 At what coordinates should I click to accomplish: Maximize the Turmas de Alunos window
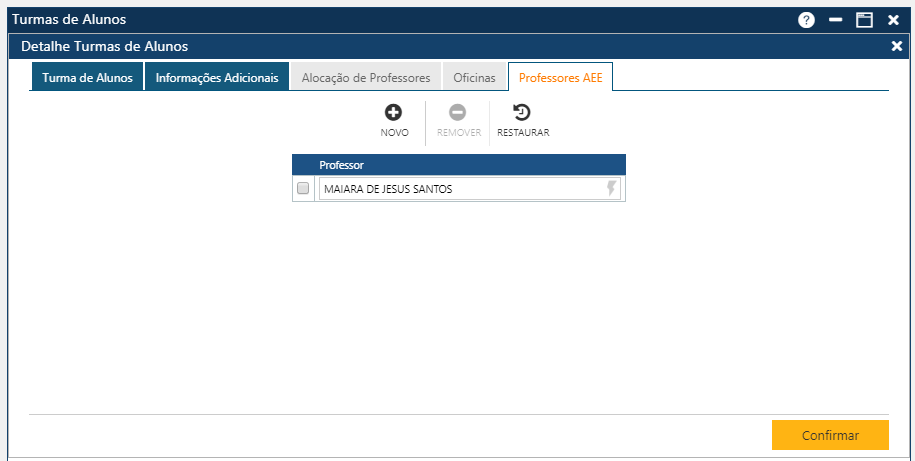point(864,20)
